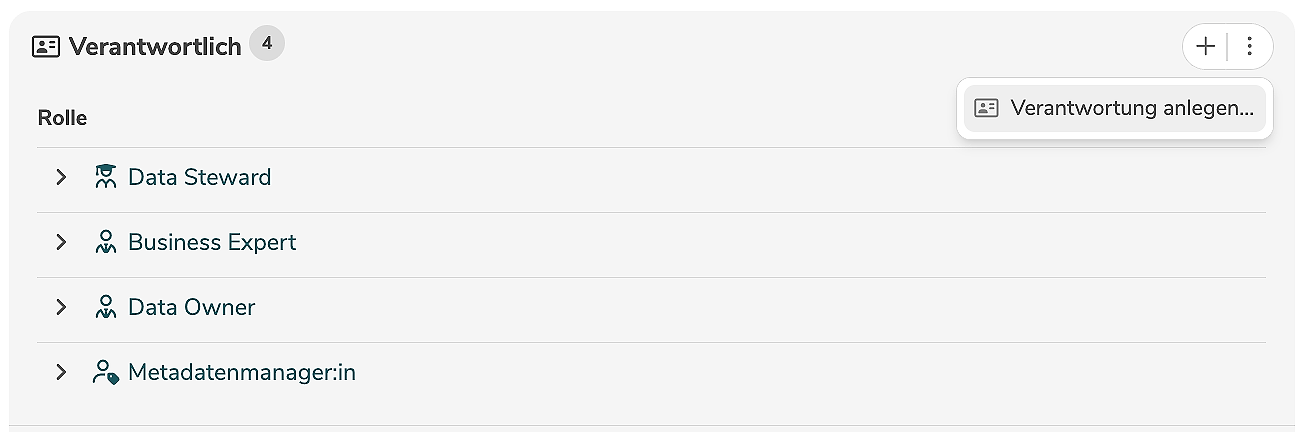The image size is (1304, 432).
Task: Open the three-dot more options menu
Action: click(x=1249, y=46)
